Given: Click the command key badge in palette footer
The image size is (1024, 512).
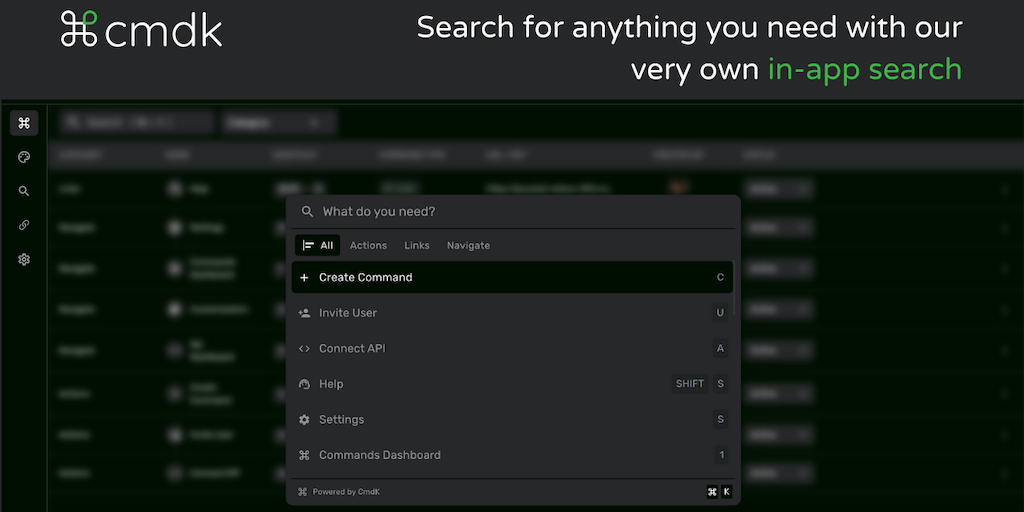Looking at the screenshot, I should [712, 492].
